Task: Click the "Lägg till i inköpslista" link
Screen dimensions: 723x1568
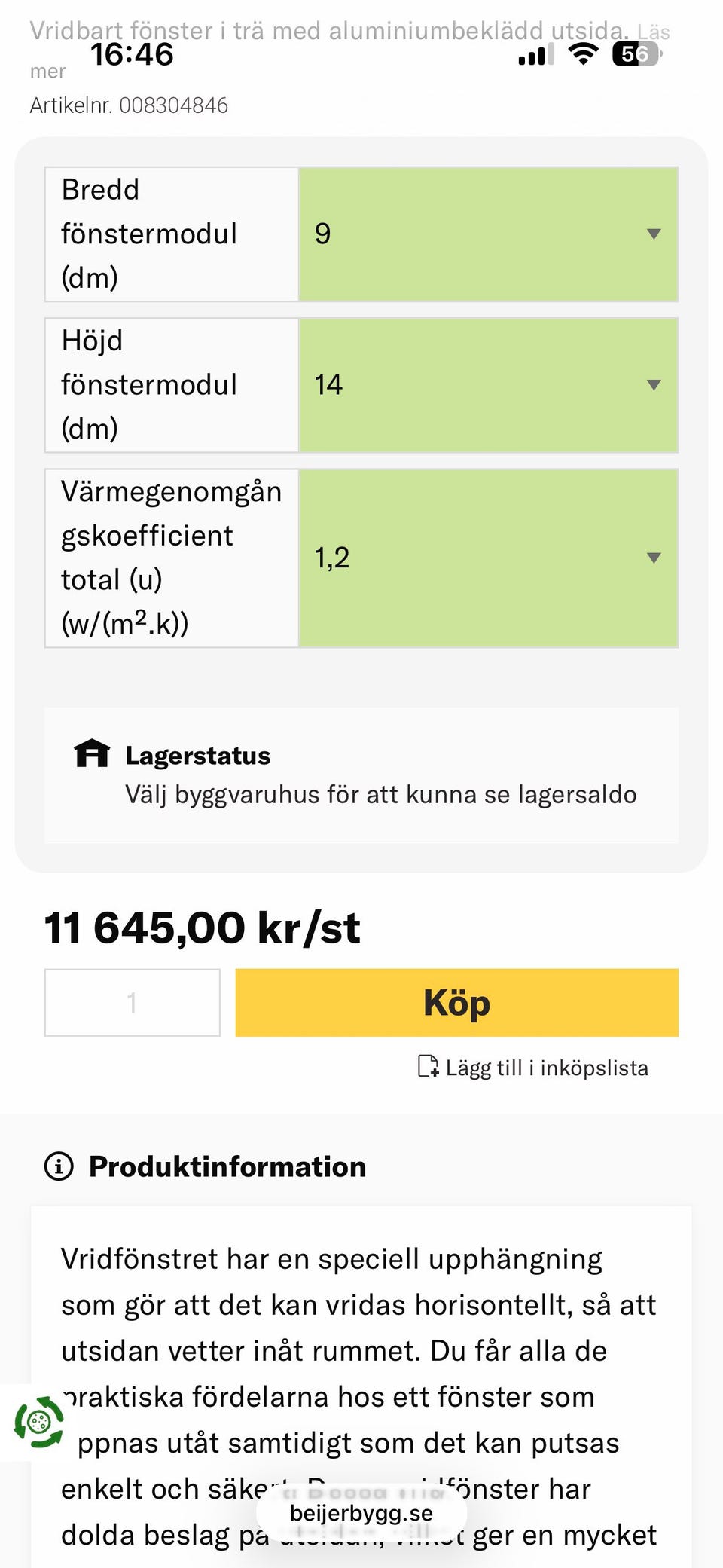Action: click(x=546, y=1068)
